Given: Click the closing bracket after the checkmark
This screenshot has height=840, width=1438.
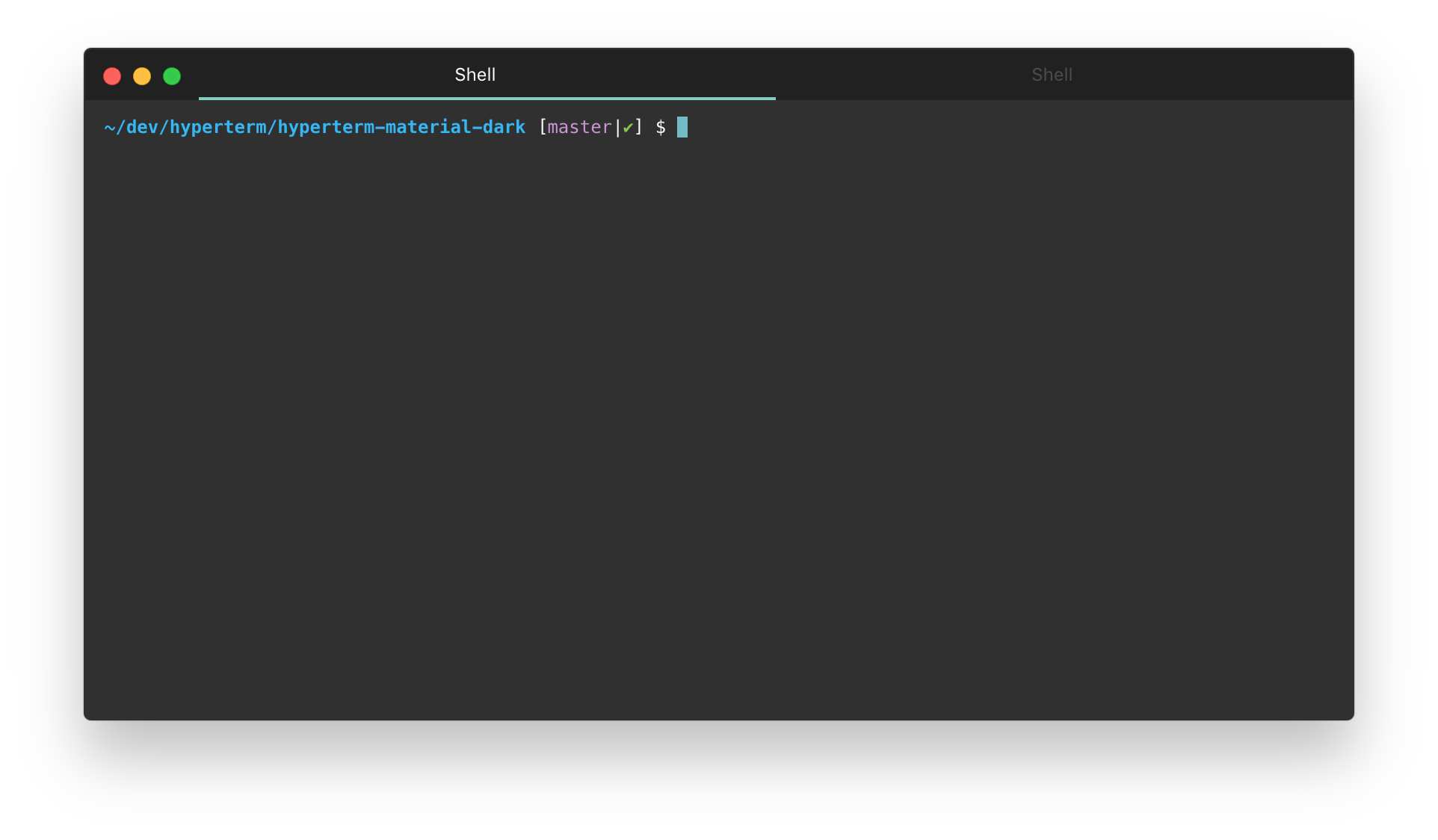Looking at the screenshot, I should 639,128.
